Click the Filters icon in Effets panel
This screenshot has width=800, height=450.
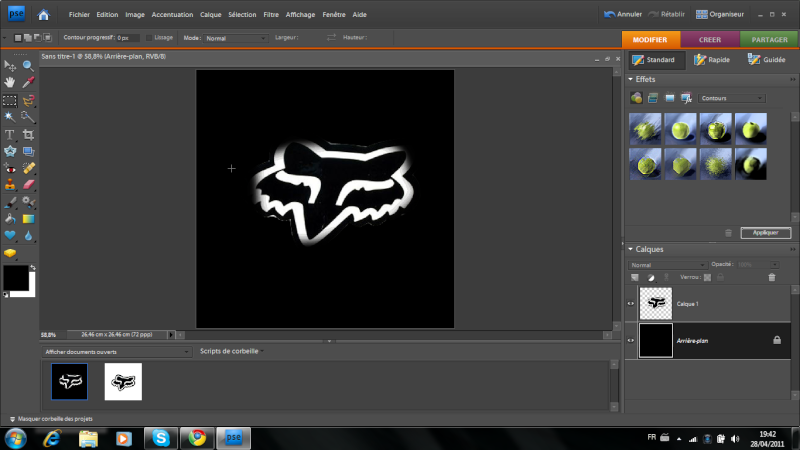tap(636, 98)
